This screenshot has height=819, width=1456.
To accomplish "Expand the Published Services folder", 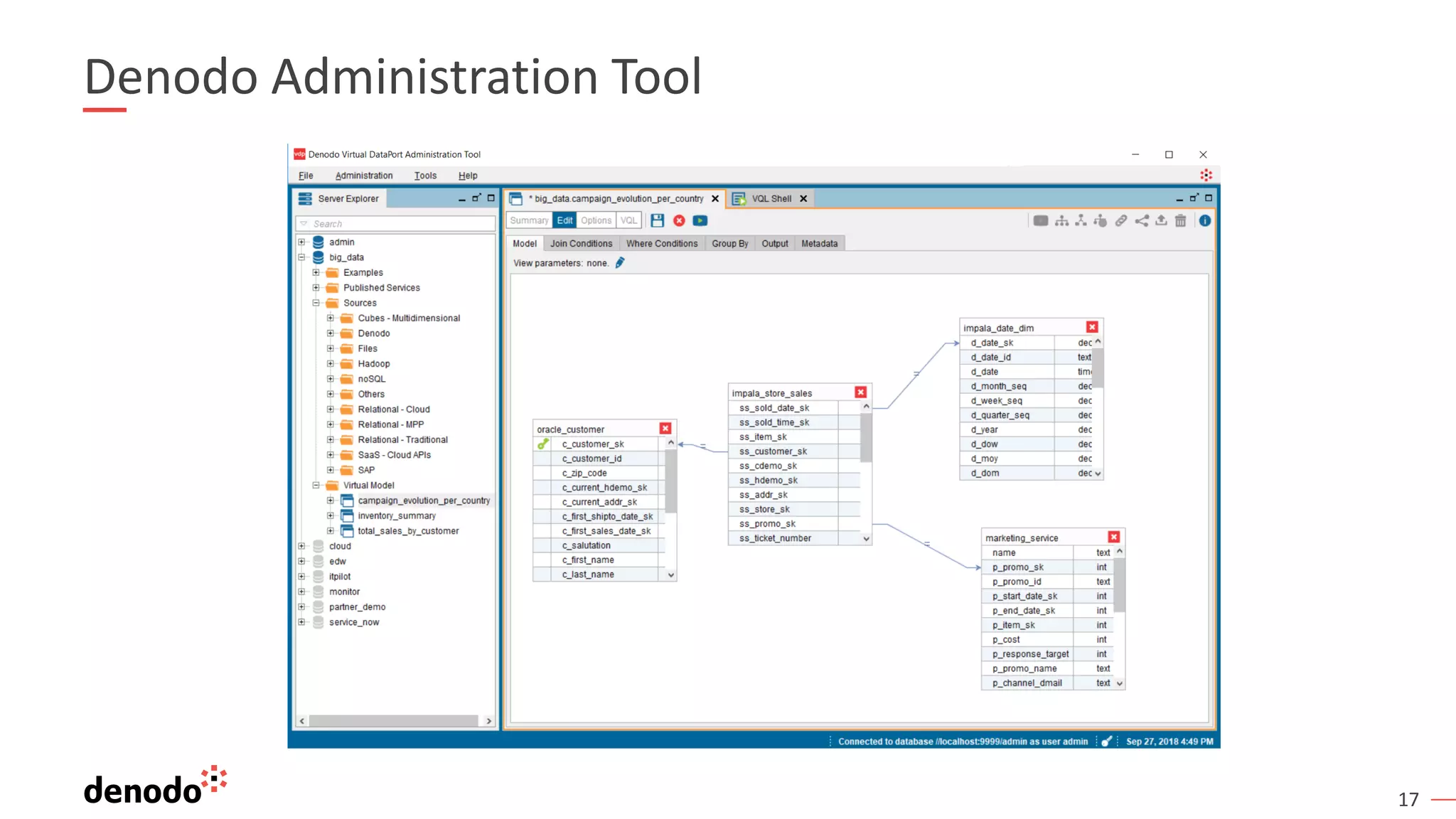I will [316, 288].
